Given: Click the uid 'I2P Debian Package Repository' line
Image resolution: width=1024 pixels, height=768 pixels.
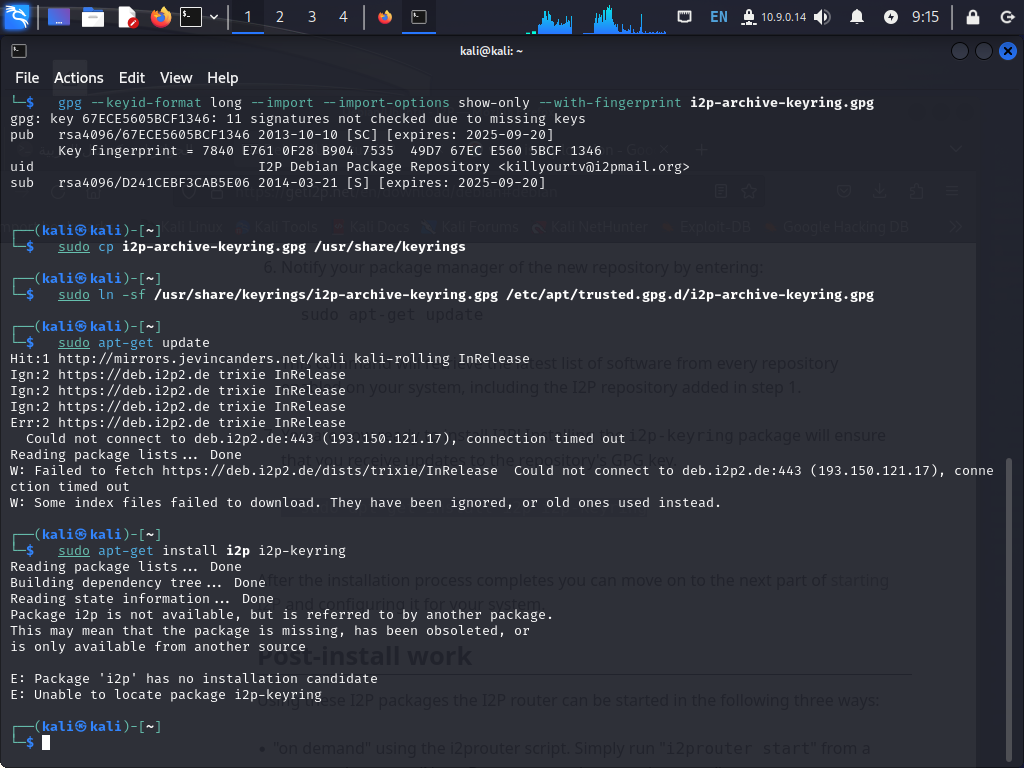Looking at the screenshot, I should click(x=350, y=167).
